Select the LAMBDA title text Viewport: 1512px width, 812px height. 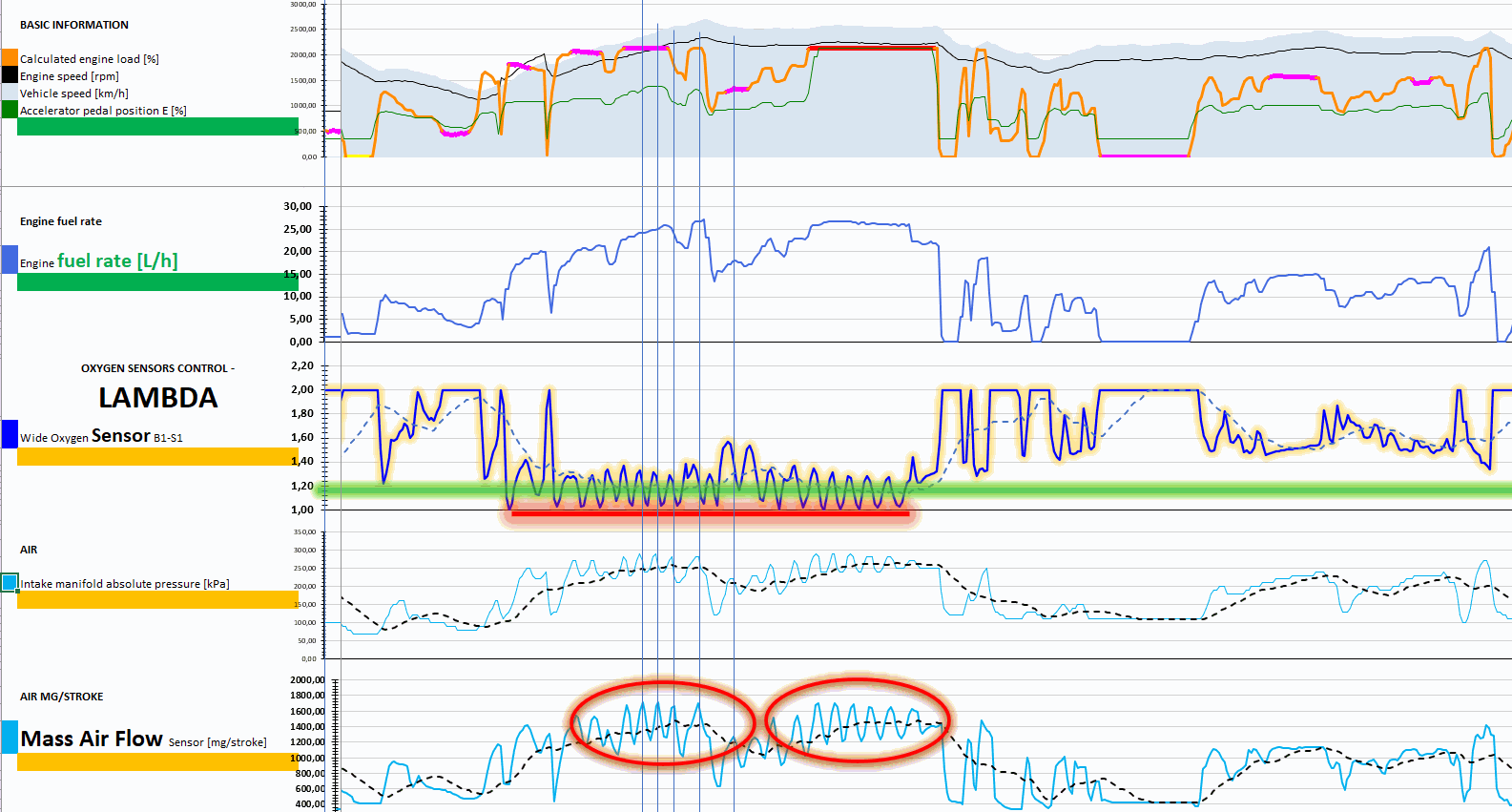[158, 398]
